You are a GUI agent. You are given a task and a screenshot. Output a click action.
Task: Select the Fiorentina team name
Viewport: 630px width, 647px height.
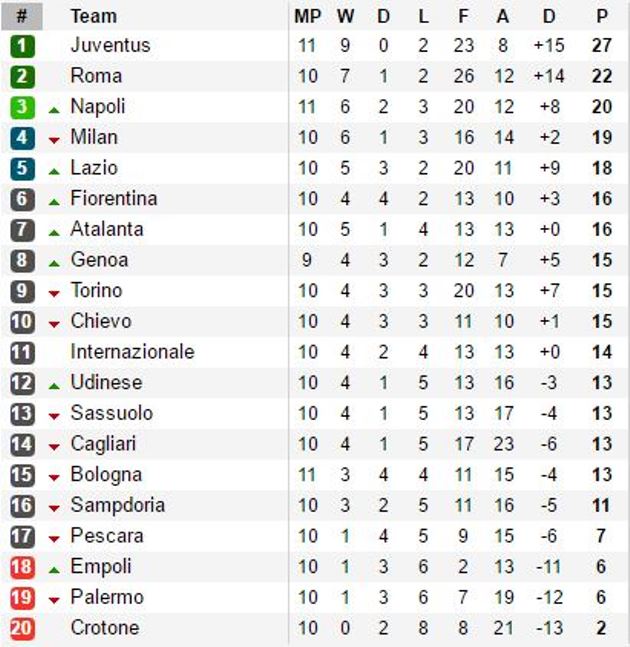coord(113,199)
